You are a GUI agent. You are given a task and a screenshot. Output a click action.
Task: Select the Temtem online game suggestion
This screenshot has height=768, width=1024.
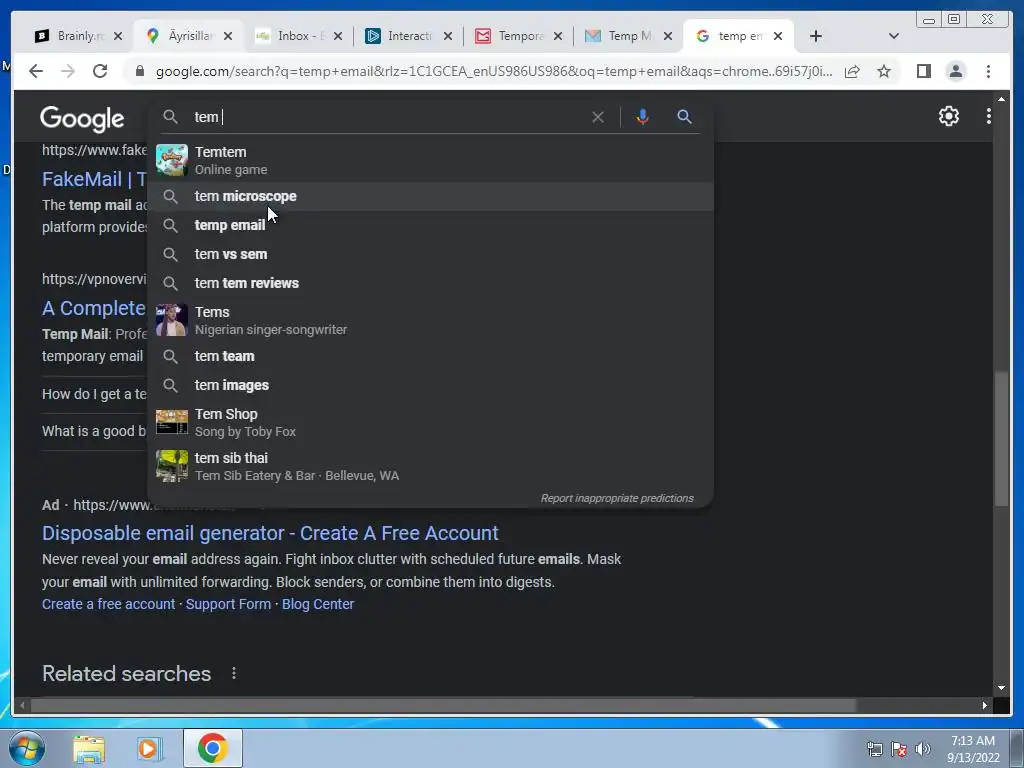(430, 160)
